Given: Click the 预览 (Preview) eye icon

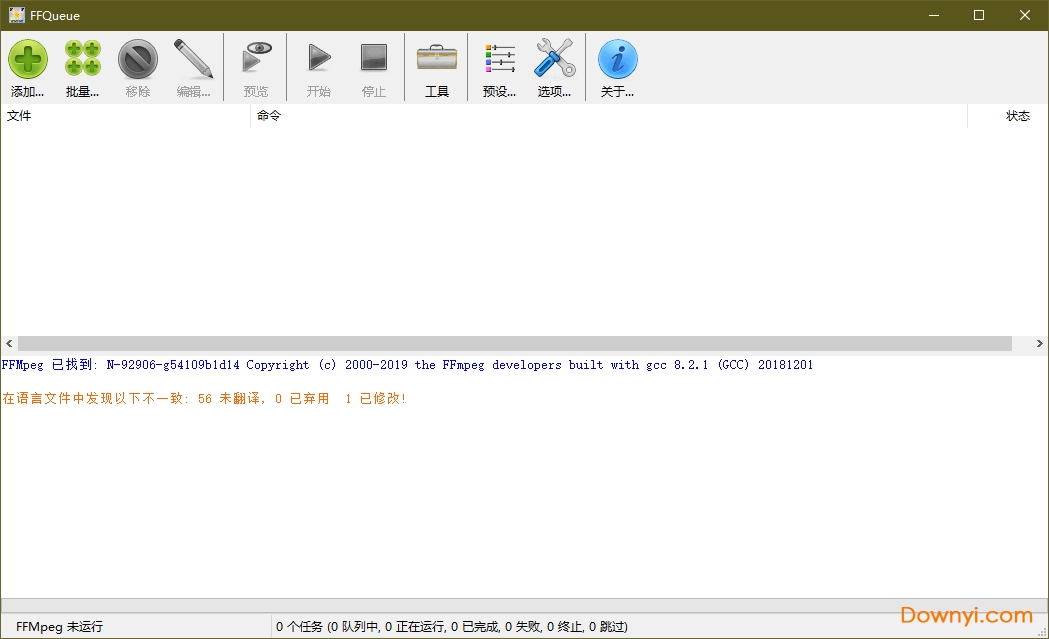Looking at the screenshot, I should pyautogui.click(x=256, y=60).
